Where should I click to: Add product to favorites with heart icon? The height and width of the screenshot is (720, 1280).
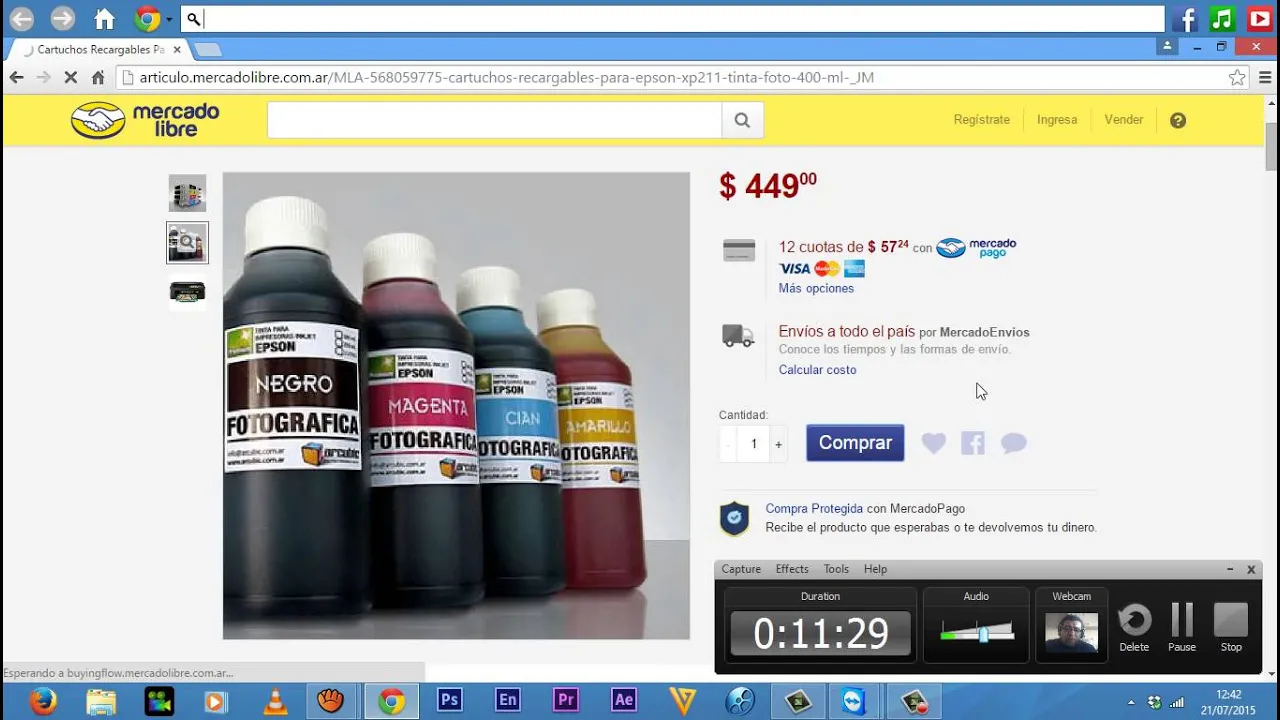click(x=933, y=443)
